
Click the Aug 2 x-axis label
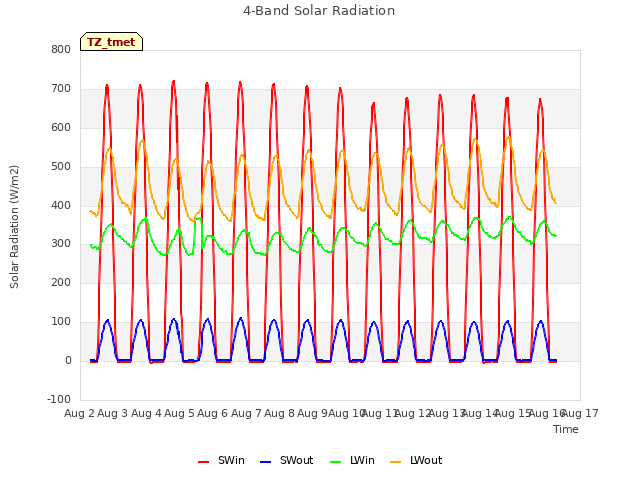pos(79,413)
